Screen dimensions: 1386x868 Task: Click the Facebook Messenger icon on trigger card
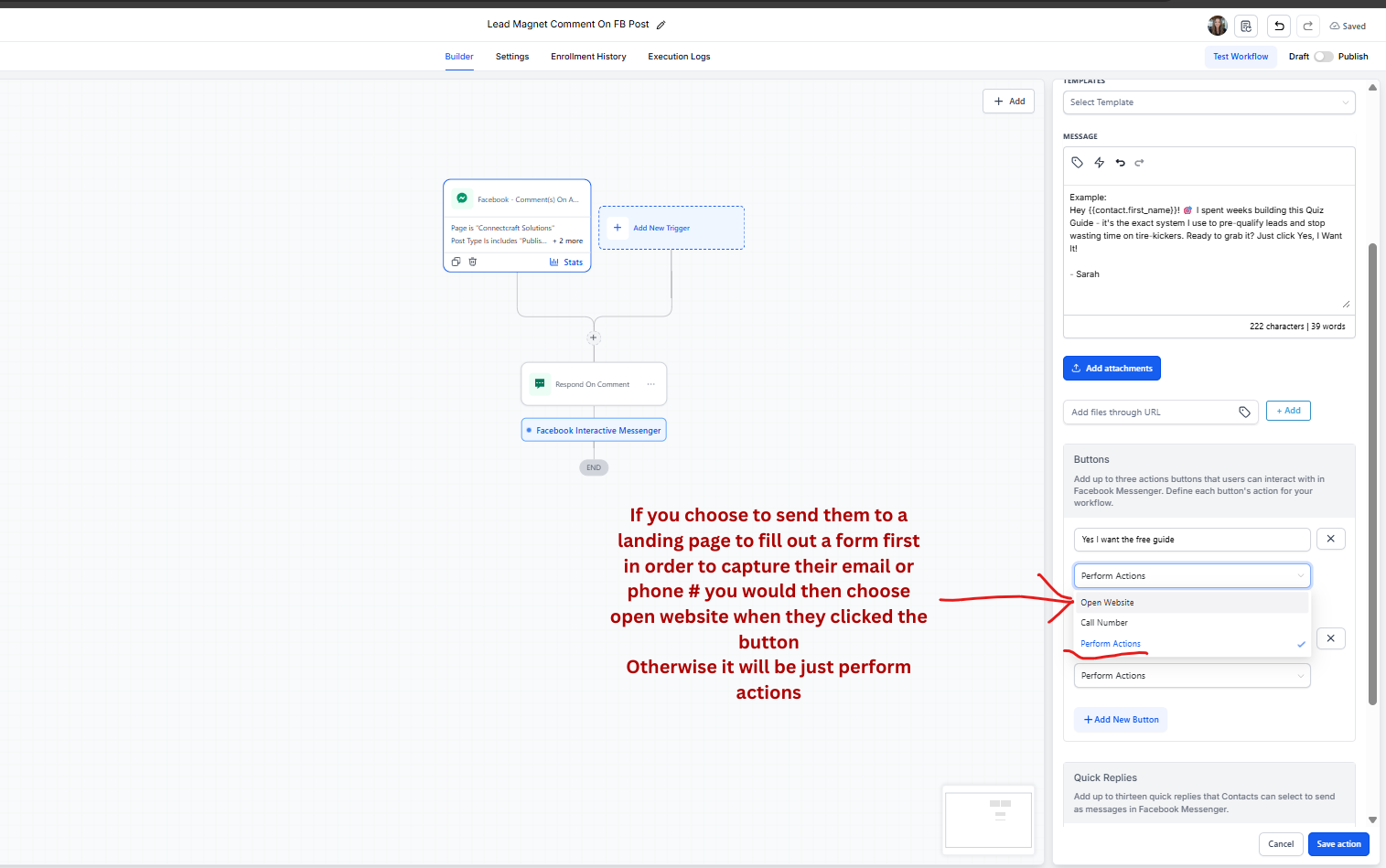click(x=462, y=198)
